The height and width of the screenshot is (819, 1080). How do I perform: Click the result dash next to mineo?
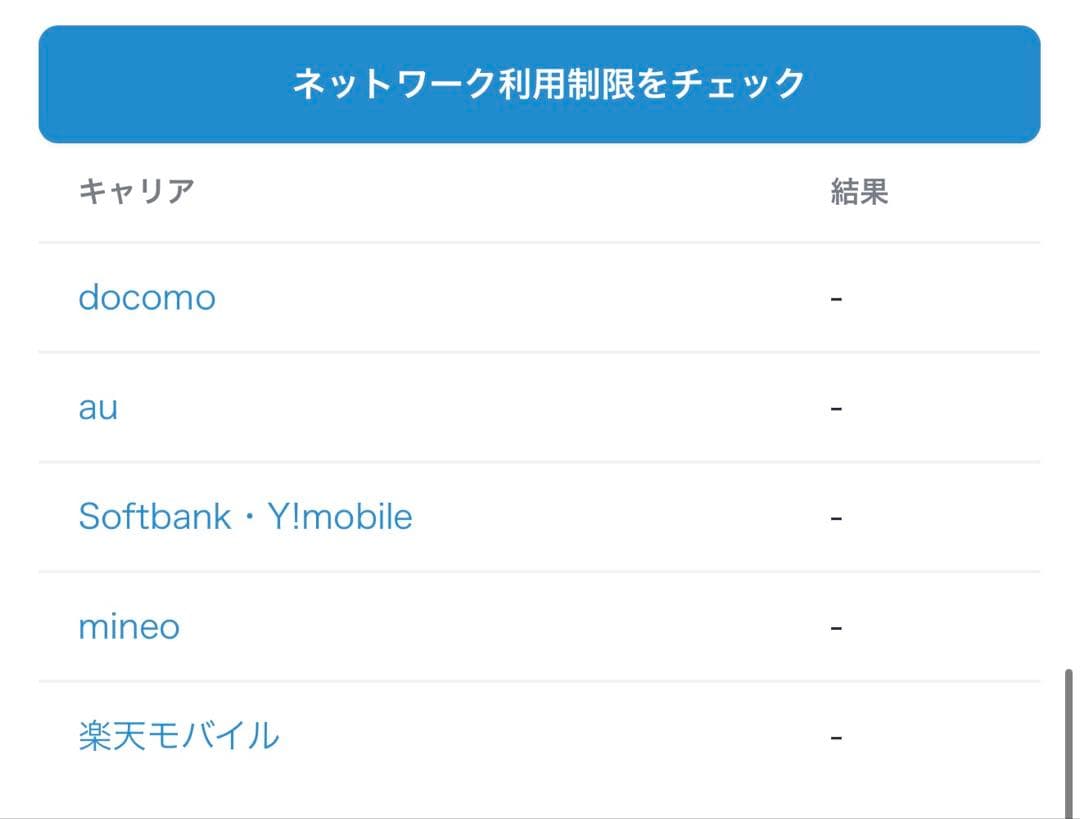pos(836,625)
